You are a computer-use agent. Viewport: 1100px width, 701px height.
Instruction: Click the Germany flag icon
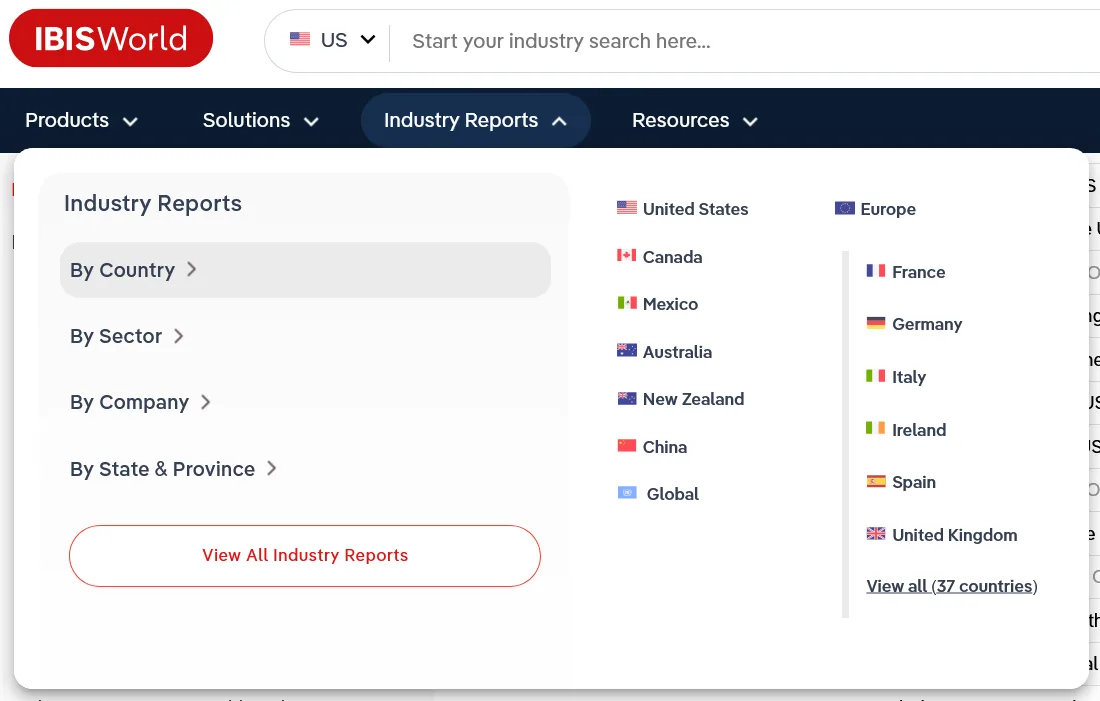point(876,323)
